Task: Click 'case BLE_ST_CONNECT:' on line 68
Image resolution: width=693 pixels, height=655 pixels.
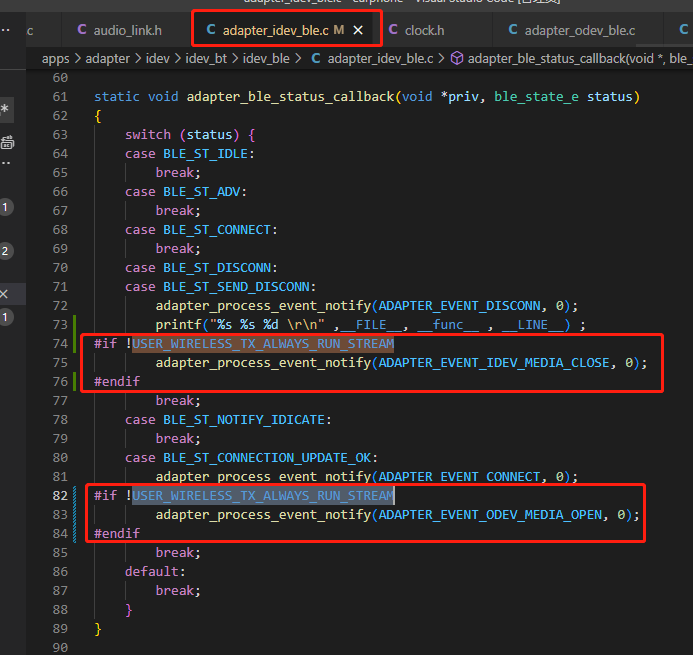Action: (x=202, y=230)
